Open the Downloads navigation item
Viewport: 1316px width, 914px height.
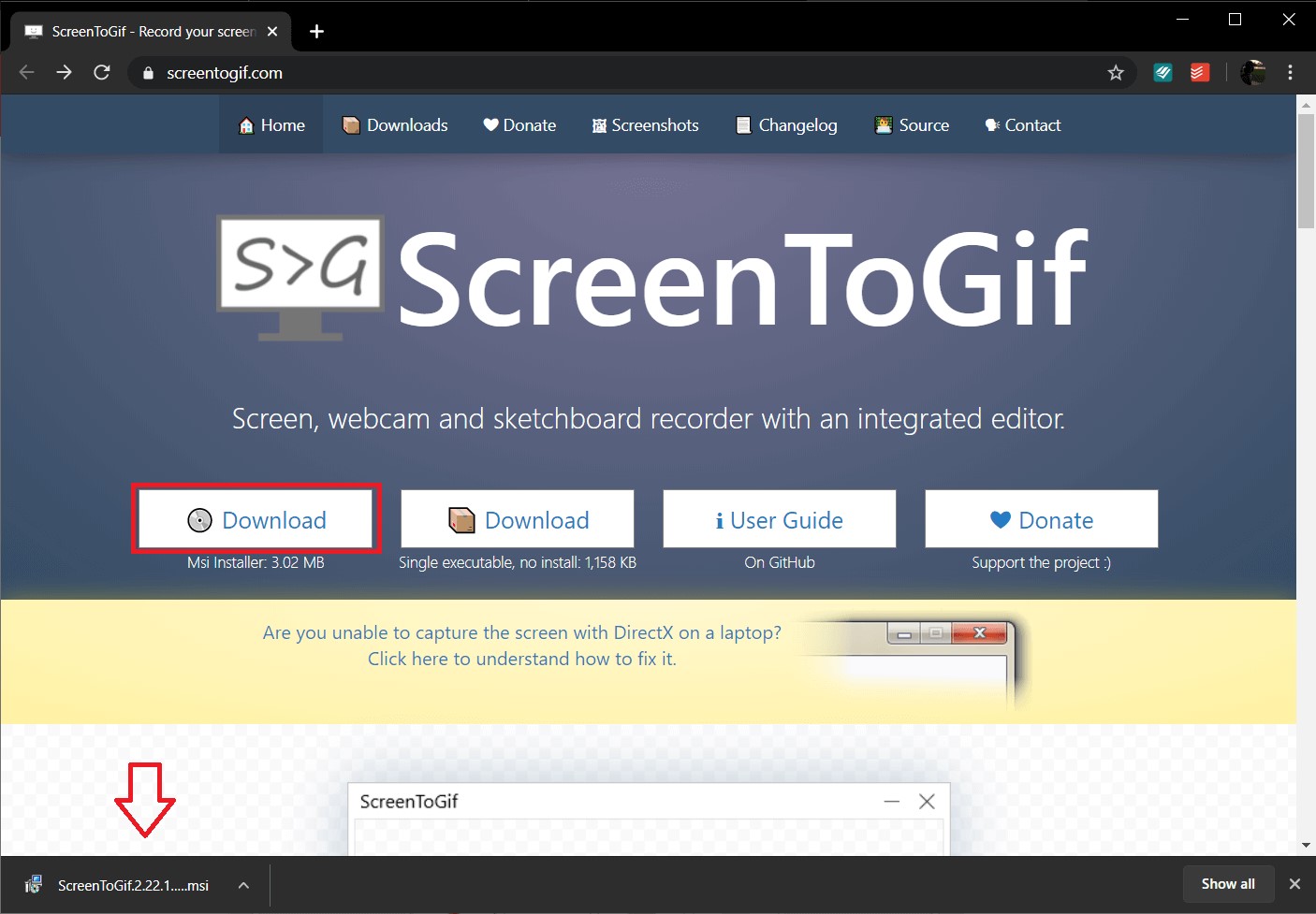(x=395, y=125)
